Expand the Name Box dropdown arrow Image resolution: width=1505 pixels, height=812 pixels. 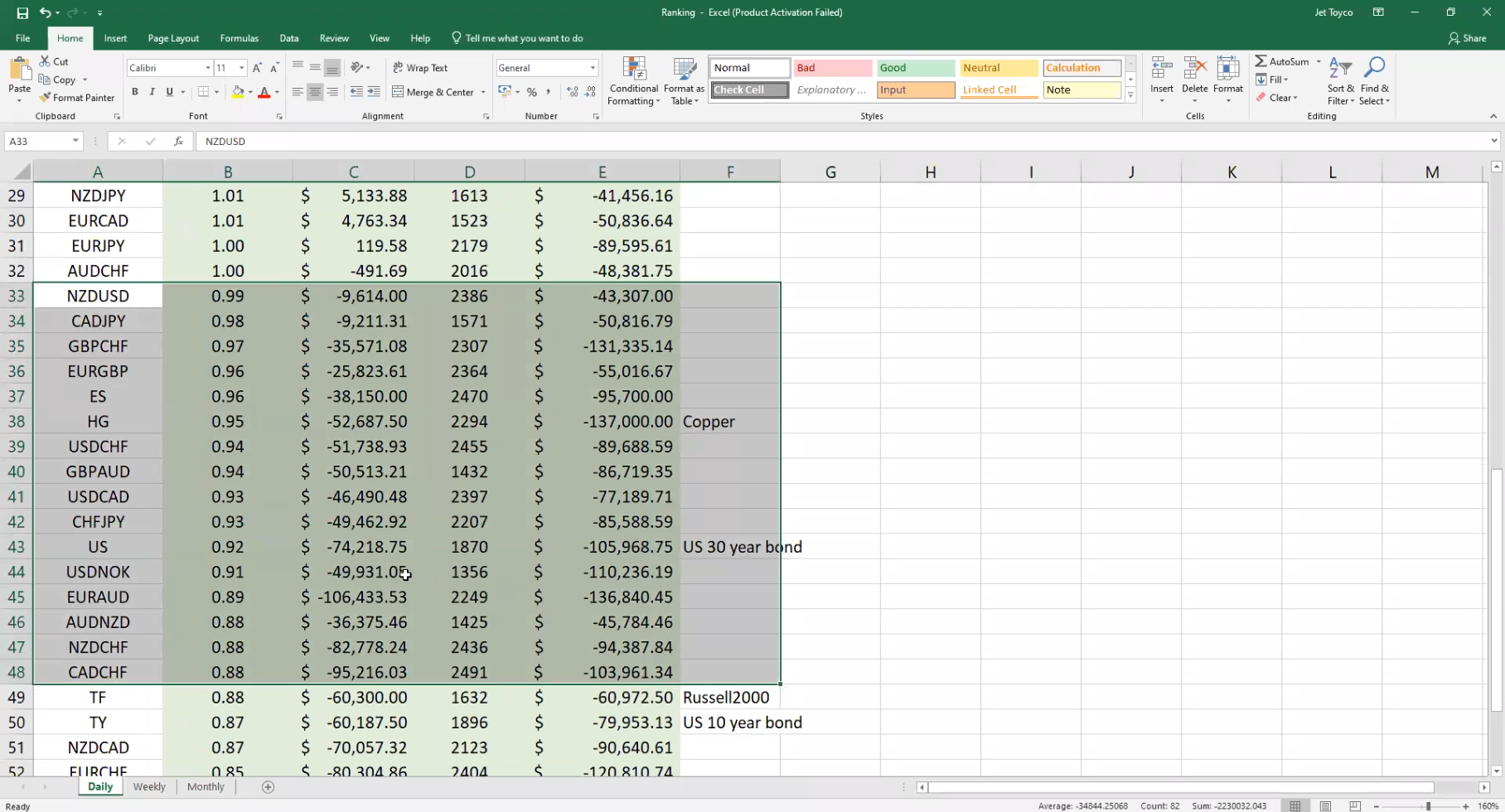pos(75,141)
